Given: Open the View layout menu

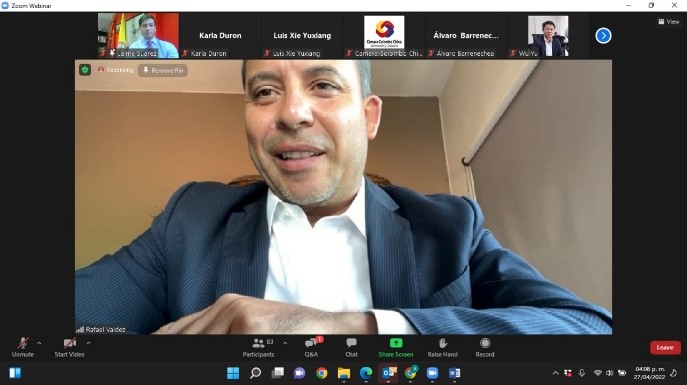Looking at the screenshot, I should tap(669, 21).
